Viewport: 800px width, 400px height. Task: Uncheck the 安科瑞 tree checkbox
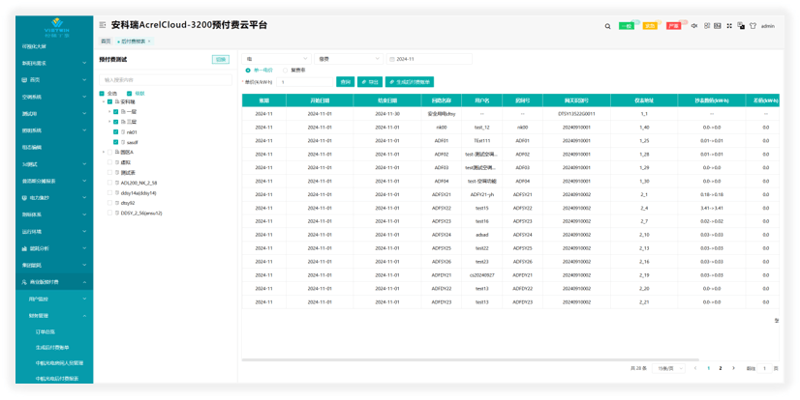[x=110, y=102]
